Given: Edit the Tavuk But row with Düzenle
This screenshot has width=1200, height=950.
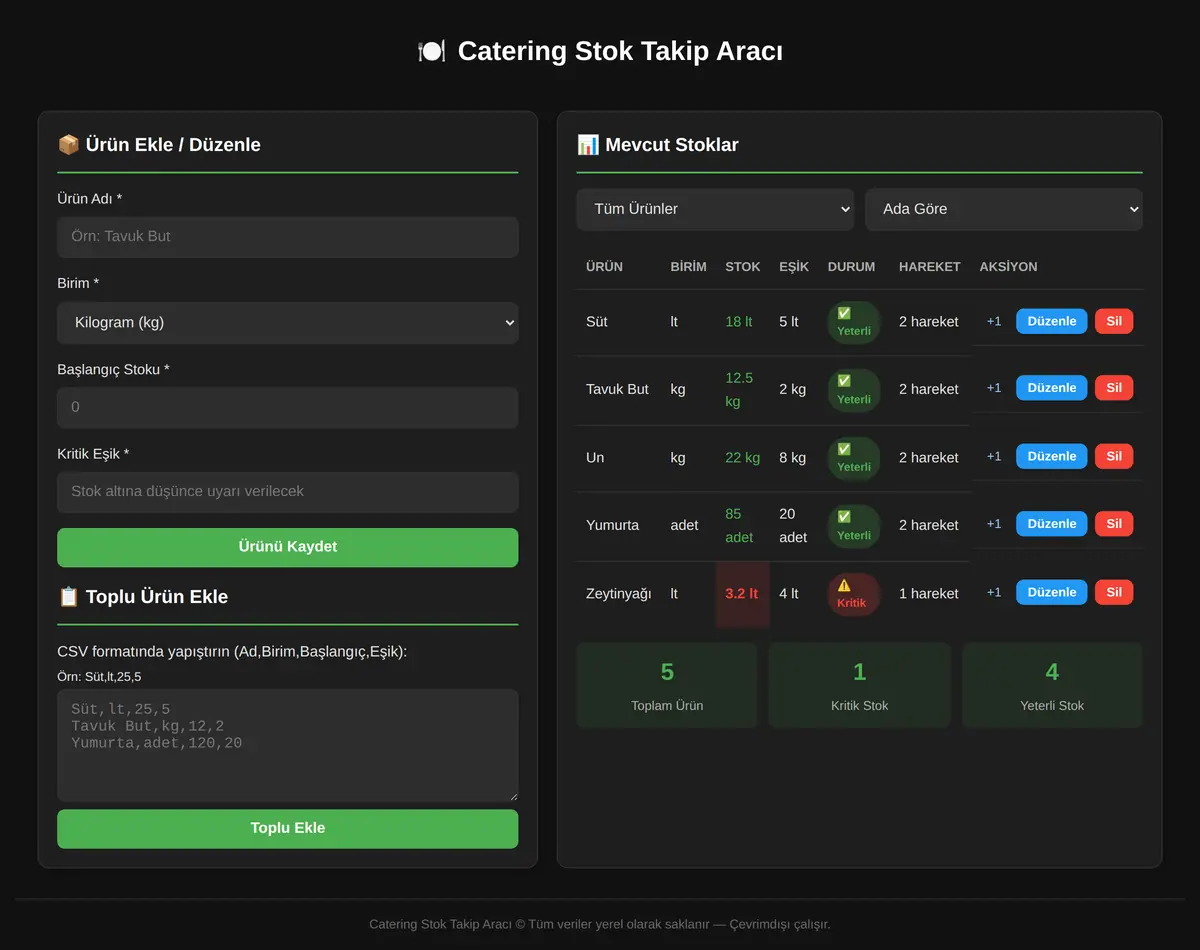Looking at the screenshot, I should (1052, 388).
